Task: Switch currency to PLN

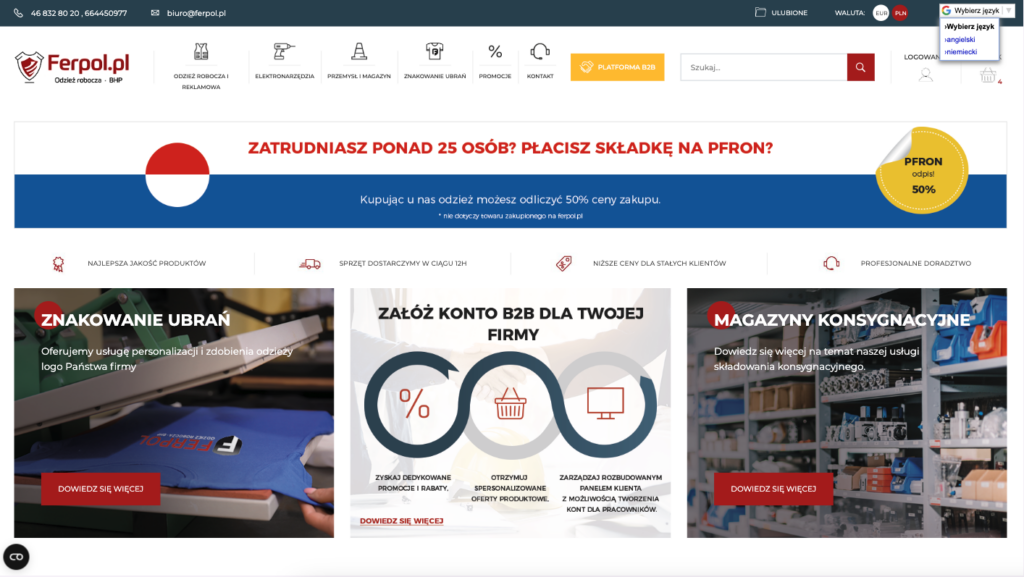Action: tap(900, 13)
